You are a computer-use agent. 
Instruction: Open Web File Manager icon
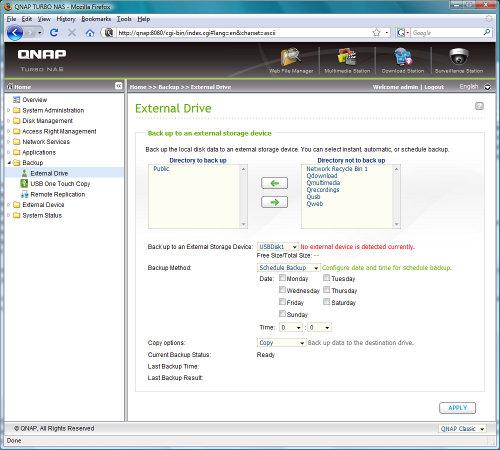(291, 57)
